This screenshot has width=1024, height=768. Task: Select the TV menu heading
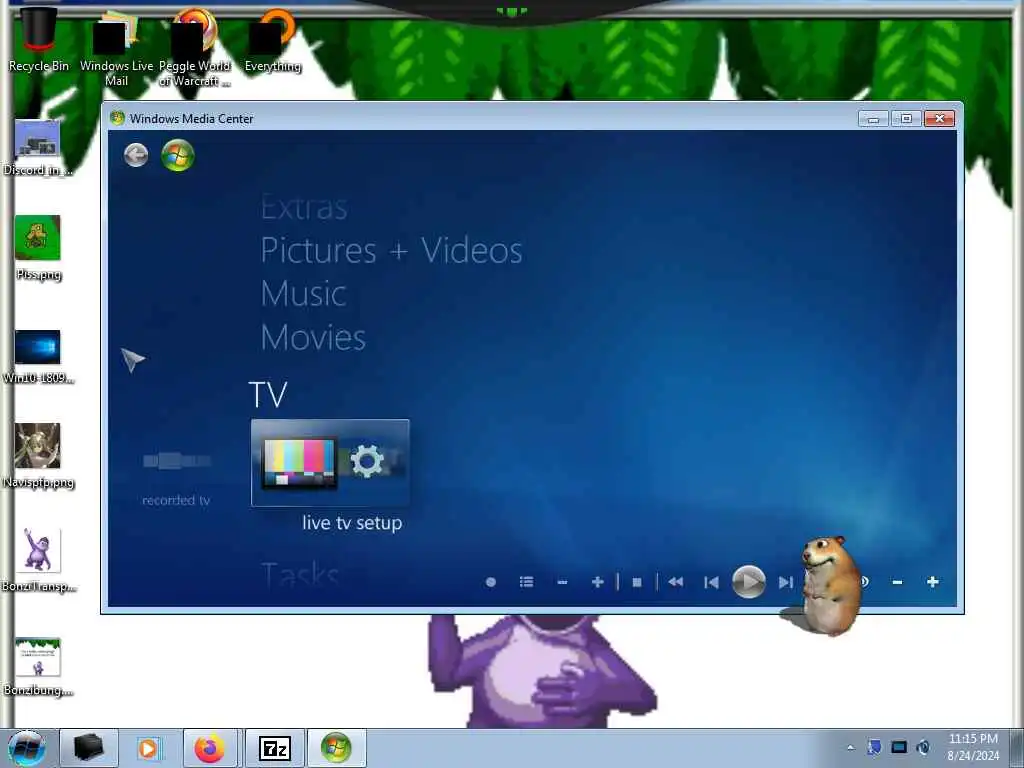pyautogui.click(x=268, y=394)
